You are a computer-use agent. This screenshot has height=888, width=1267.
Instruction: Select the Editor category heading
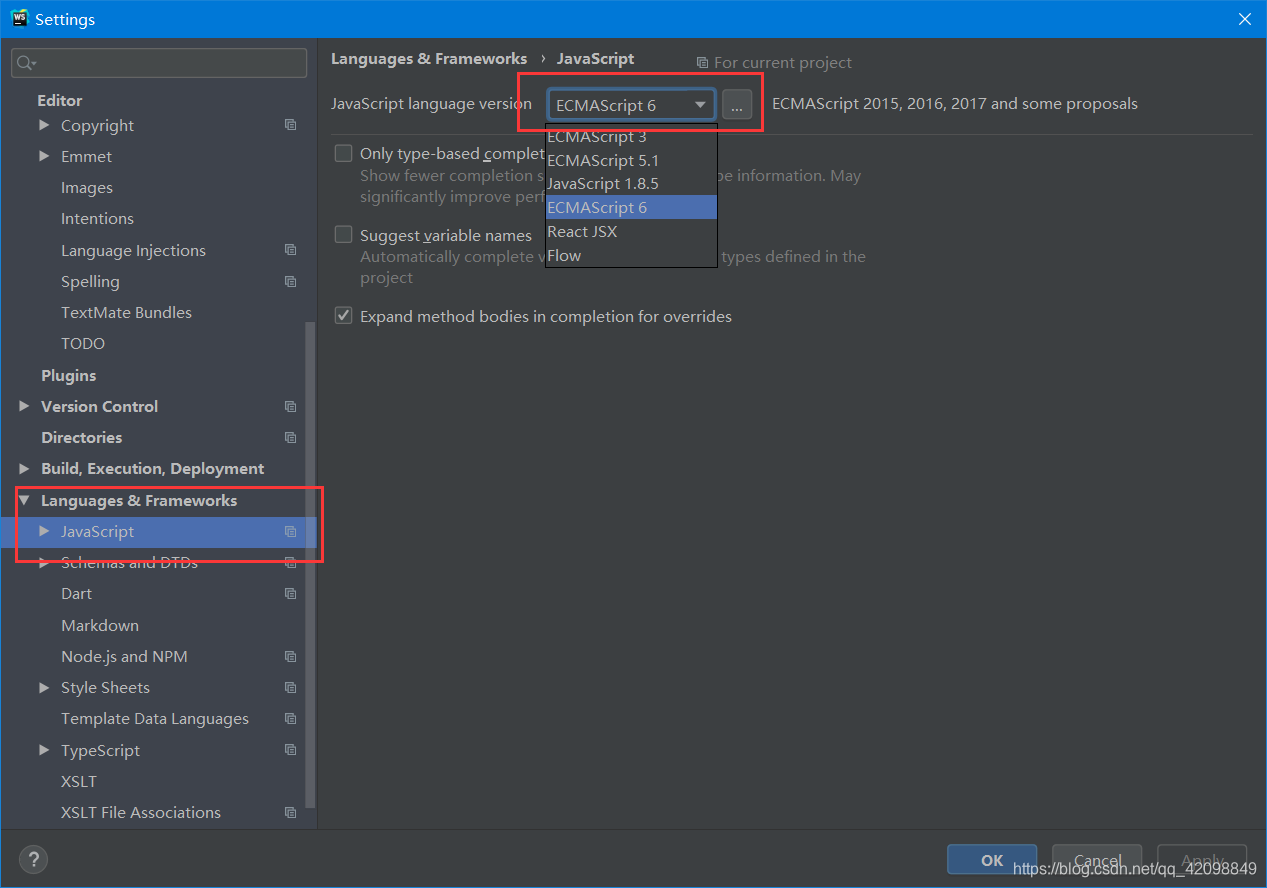(x=60, y=100)
